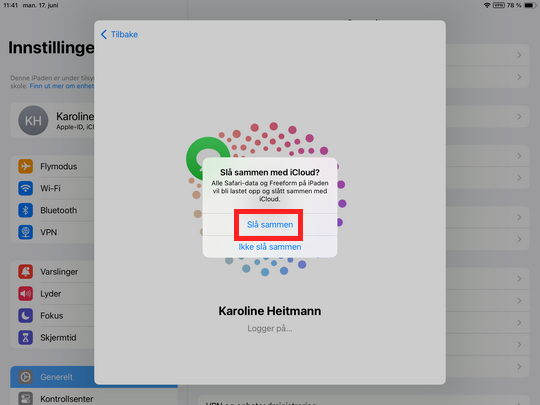Open Bluetooth settings row
Image resolution: width=540 pixels, height=405 pixels.
click(x=52, y=210)
